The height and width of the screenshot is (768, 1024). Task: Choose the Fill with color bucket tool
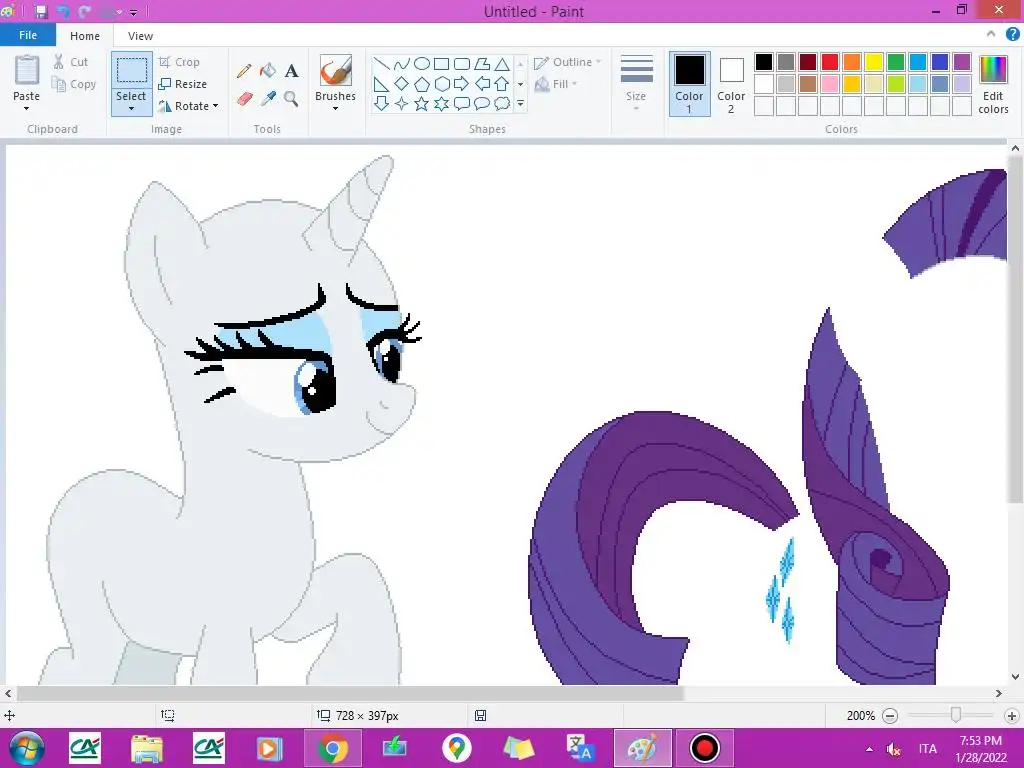pyautogui.click(x=268, y=71)
